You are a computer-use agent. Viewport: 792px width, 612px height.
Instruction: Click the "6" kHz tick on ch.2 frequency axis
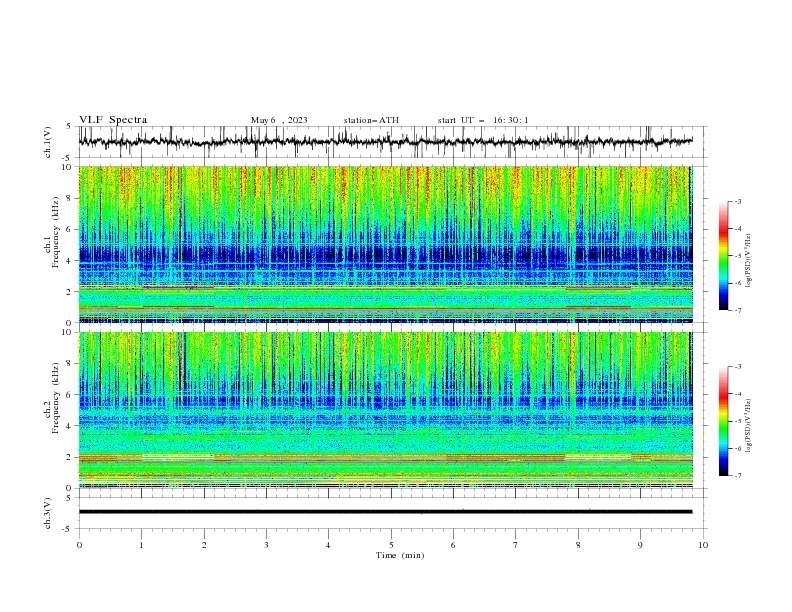[x=70, y=394]
